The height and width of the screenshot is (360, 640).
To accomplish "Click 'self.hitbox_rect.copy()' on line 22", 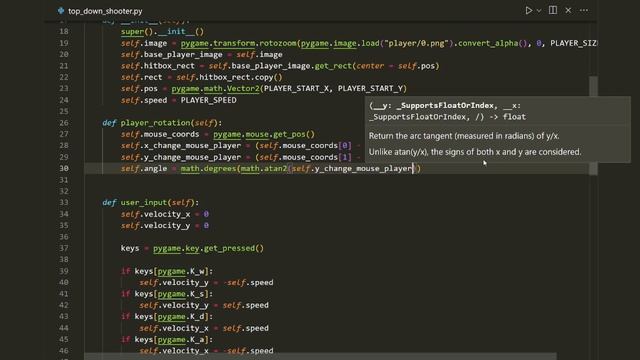I will pos(229,77).
